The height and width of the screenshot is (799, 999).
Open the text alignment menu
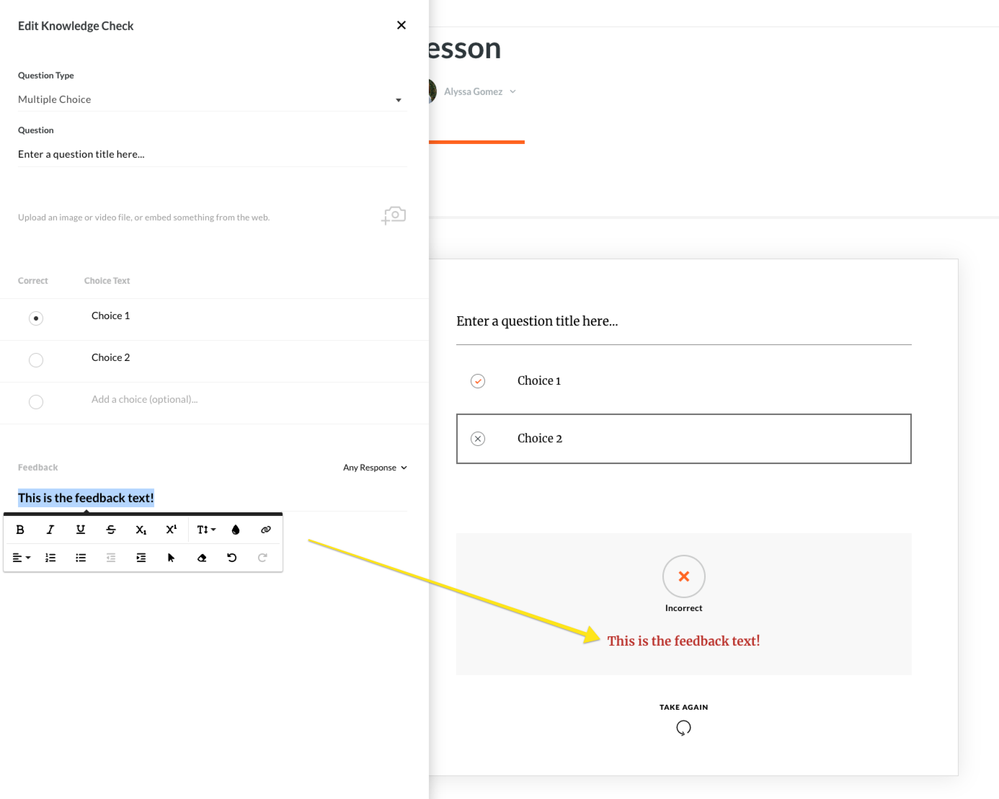click(21, 558)
